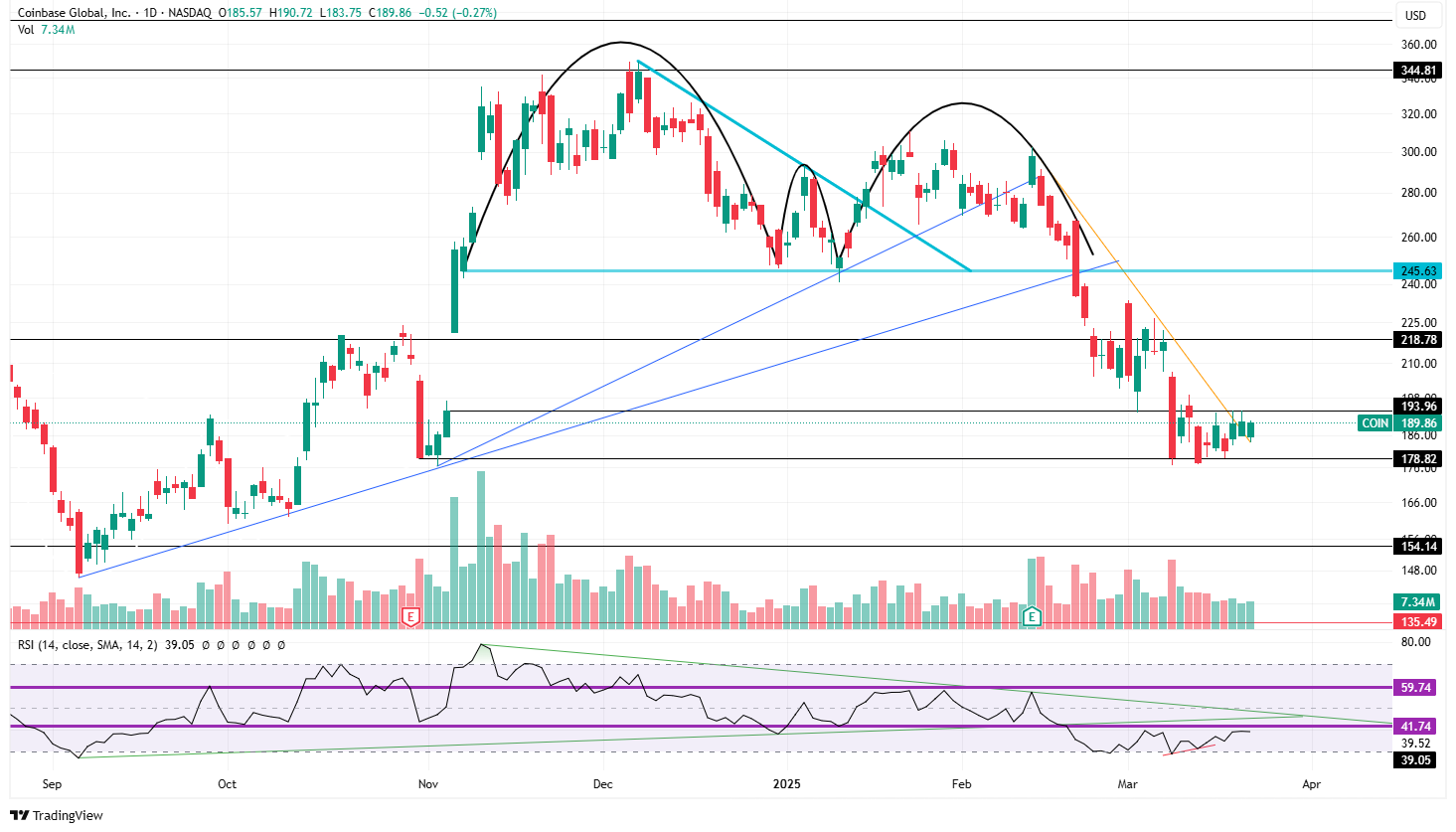The height and width of the screenshot is (832, 1456).
Task: Click the 300.00 price axis tick
Action: pyautogui.click(x=1418, y=152)
